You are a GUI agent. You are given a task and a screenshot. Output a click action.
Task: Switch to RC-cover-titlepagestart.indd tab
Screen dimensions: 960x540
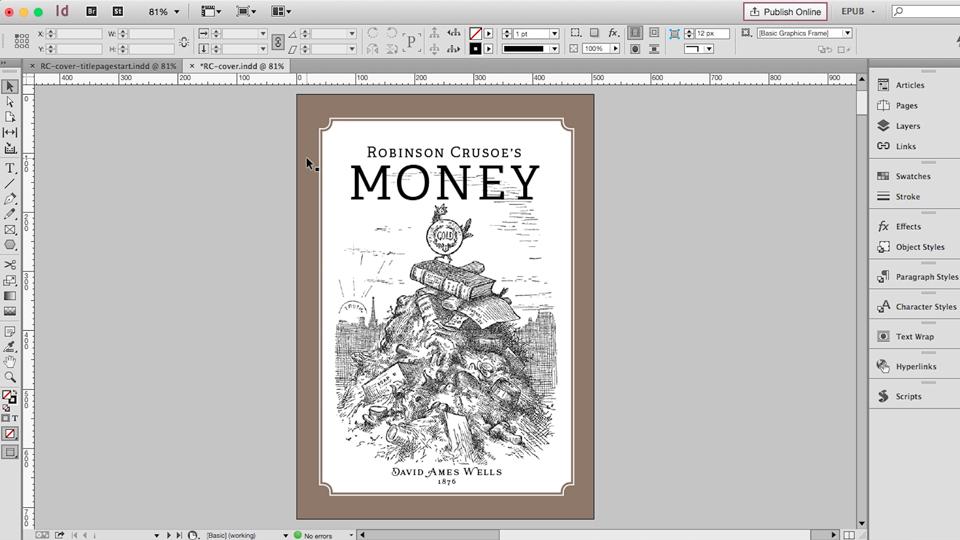coord(108,66)
